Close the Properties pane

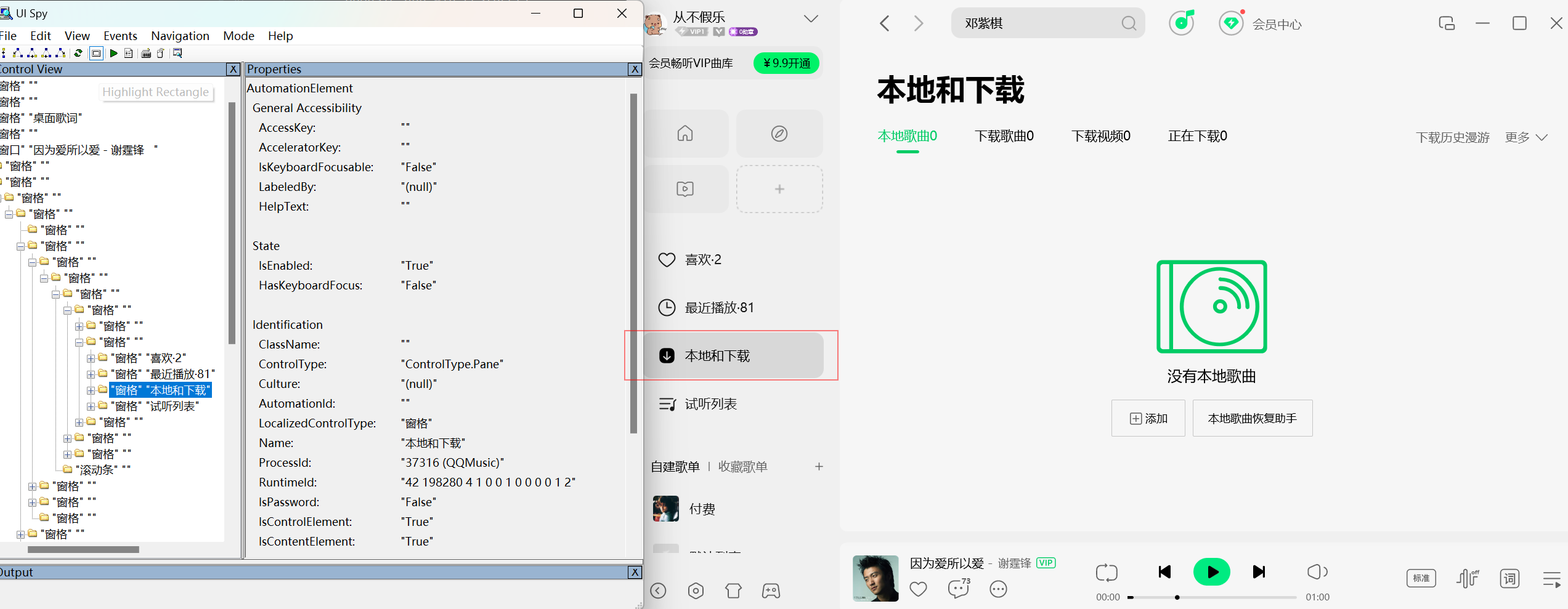pyautogui.click(x=635, y=69)
